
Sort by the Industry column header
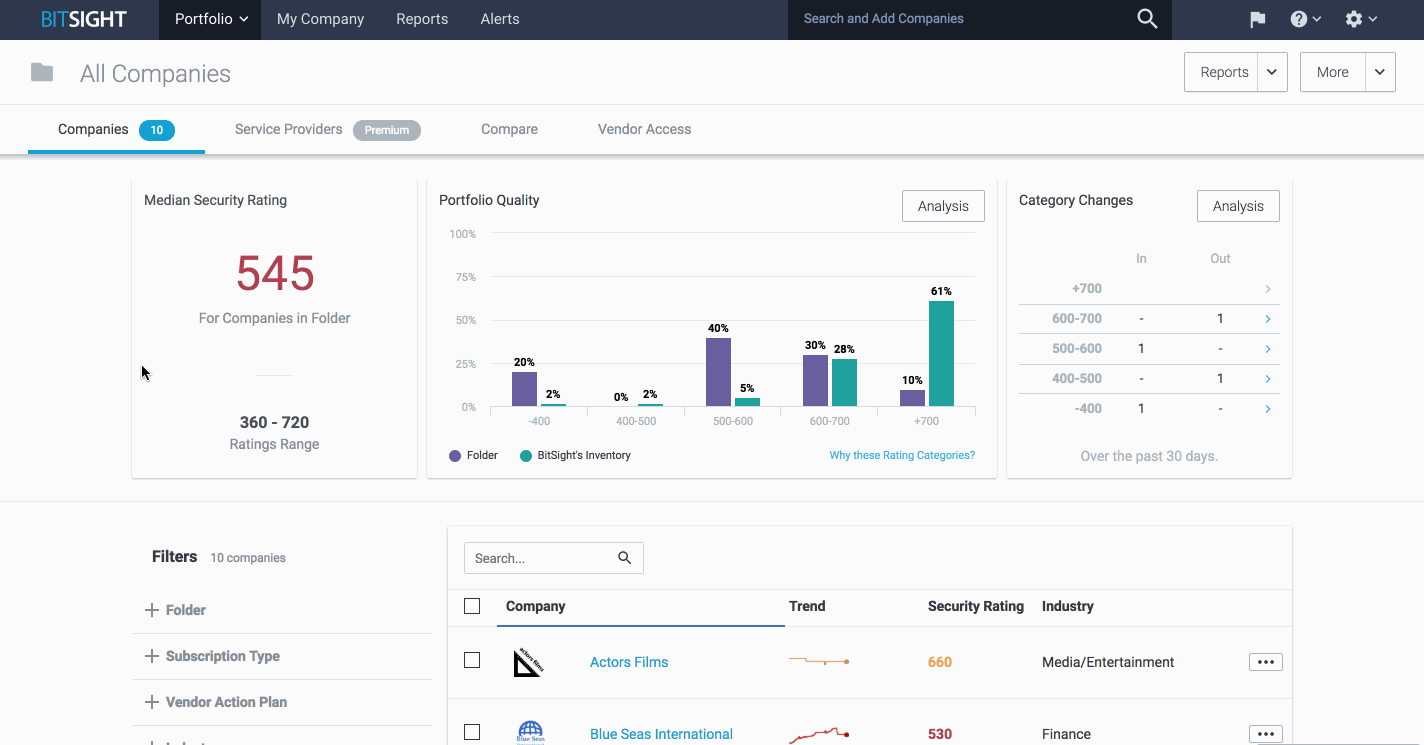(1068, 606)
